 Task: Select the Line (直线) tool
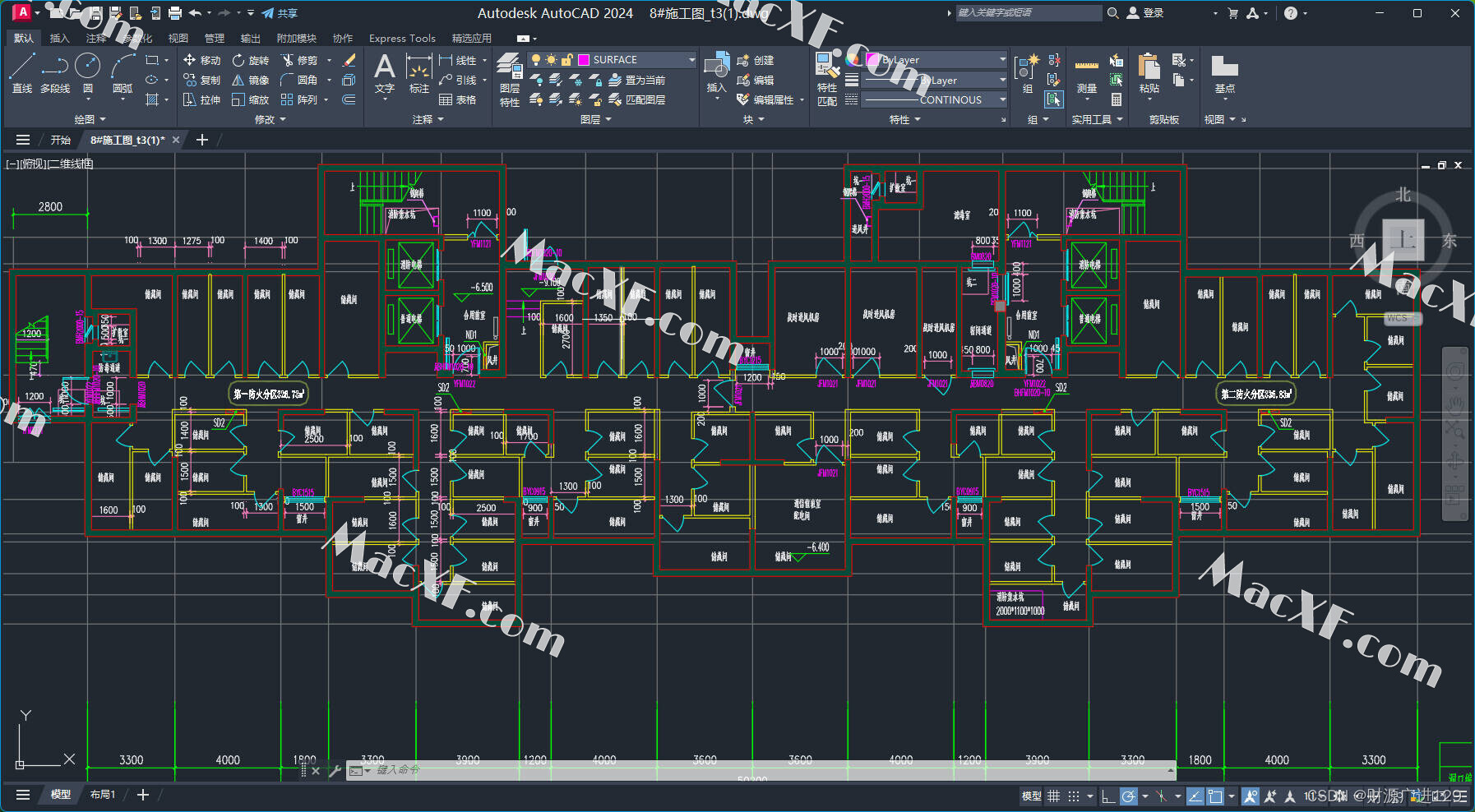click(22, 72)
